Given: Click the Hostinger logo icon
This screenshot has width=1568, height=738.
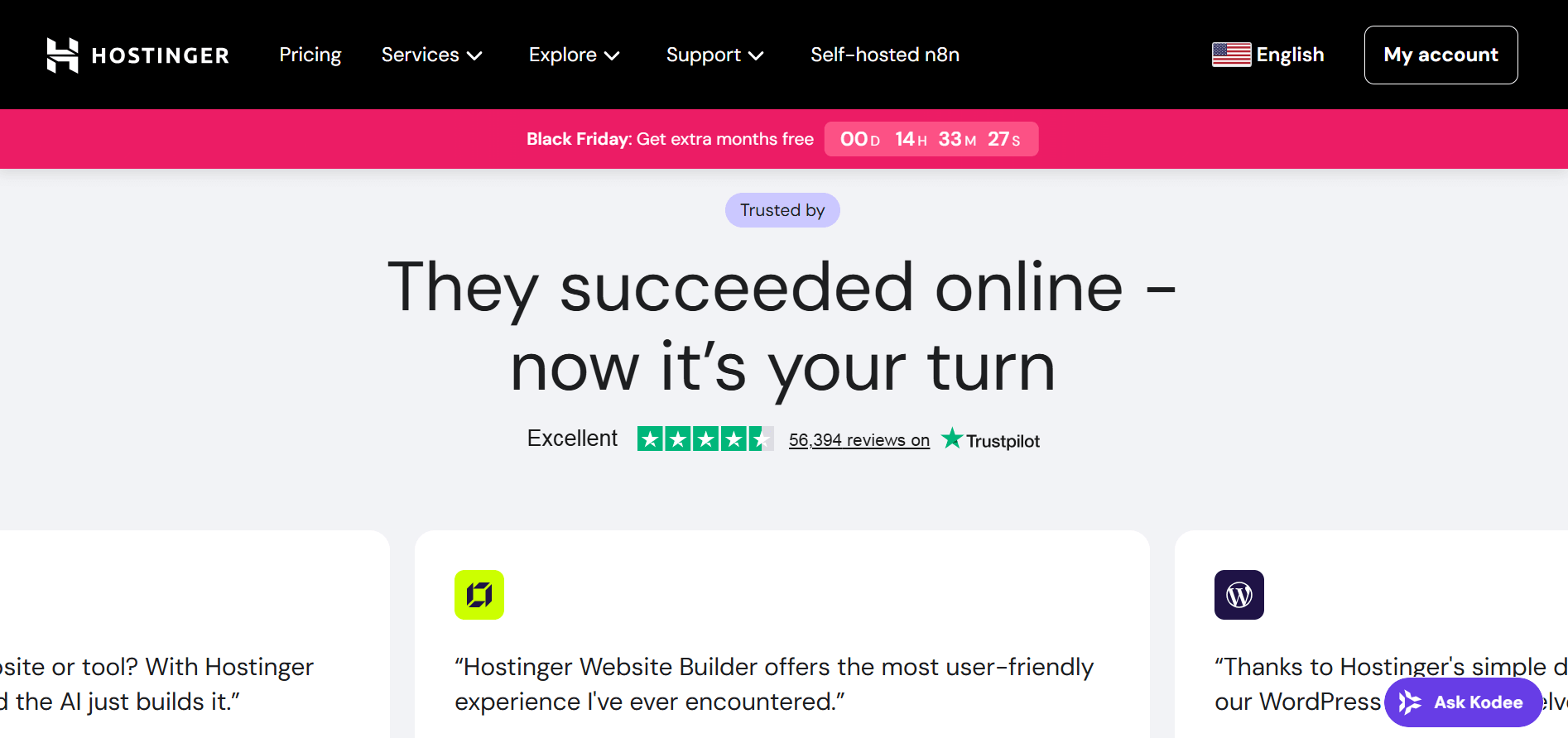Looking at the screenshot, I should click(63, 55).
